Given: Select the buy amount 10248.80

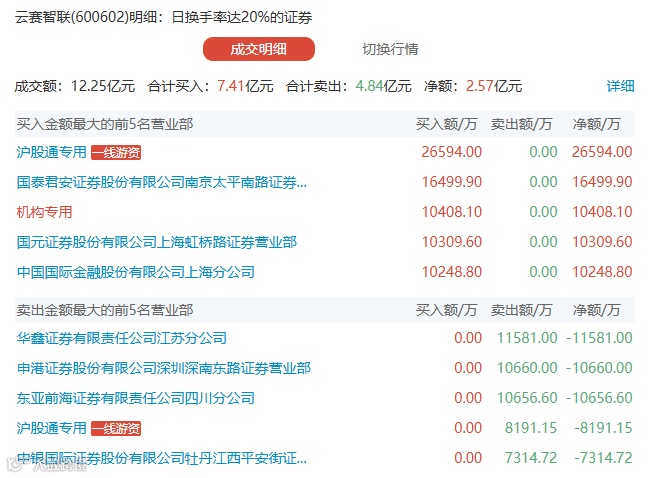Looking at the screenshot, I should click(451, 272).
